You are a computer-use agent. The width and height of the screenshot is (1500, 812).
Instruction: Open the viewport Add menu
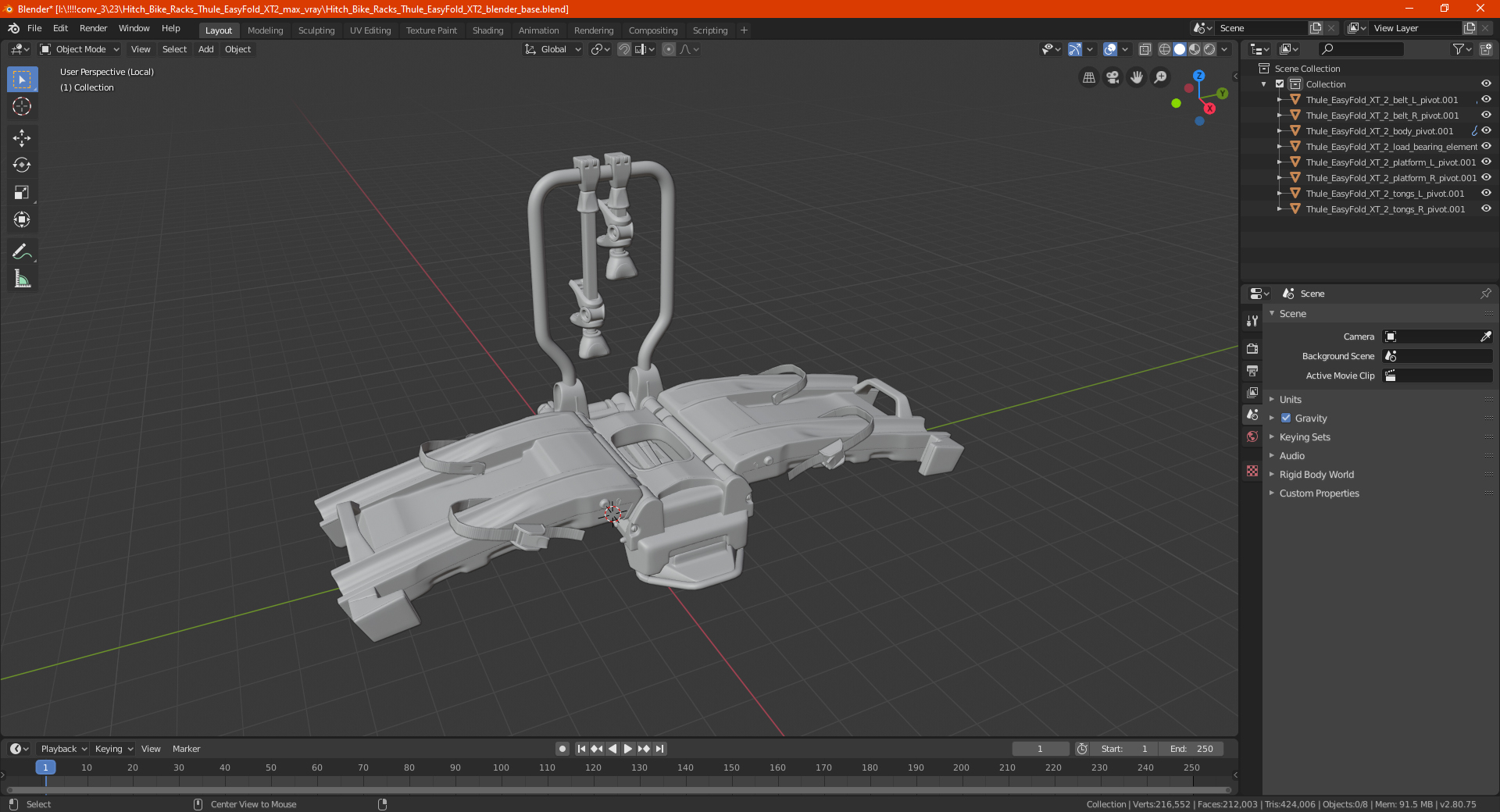[x=205, y=49]
